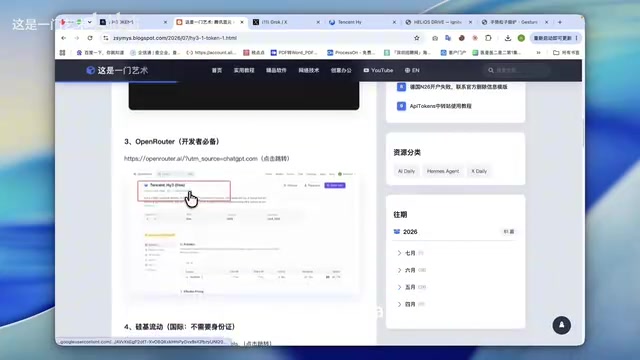Image resolution: width=640 pixels, height=360 pixels.
Task: Click the relaunch to update browser button
Action: (x=552, y=38)
